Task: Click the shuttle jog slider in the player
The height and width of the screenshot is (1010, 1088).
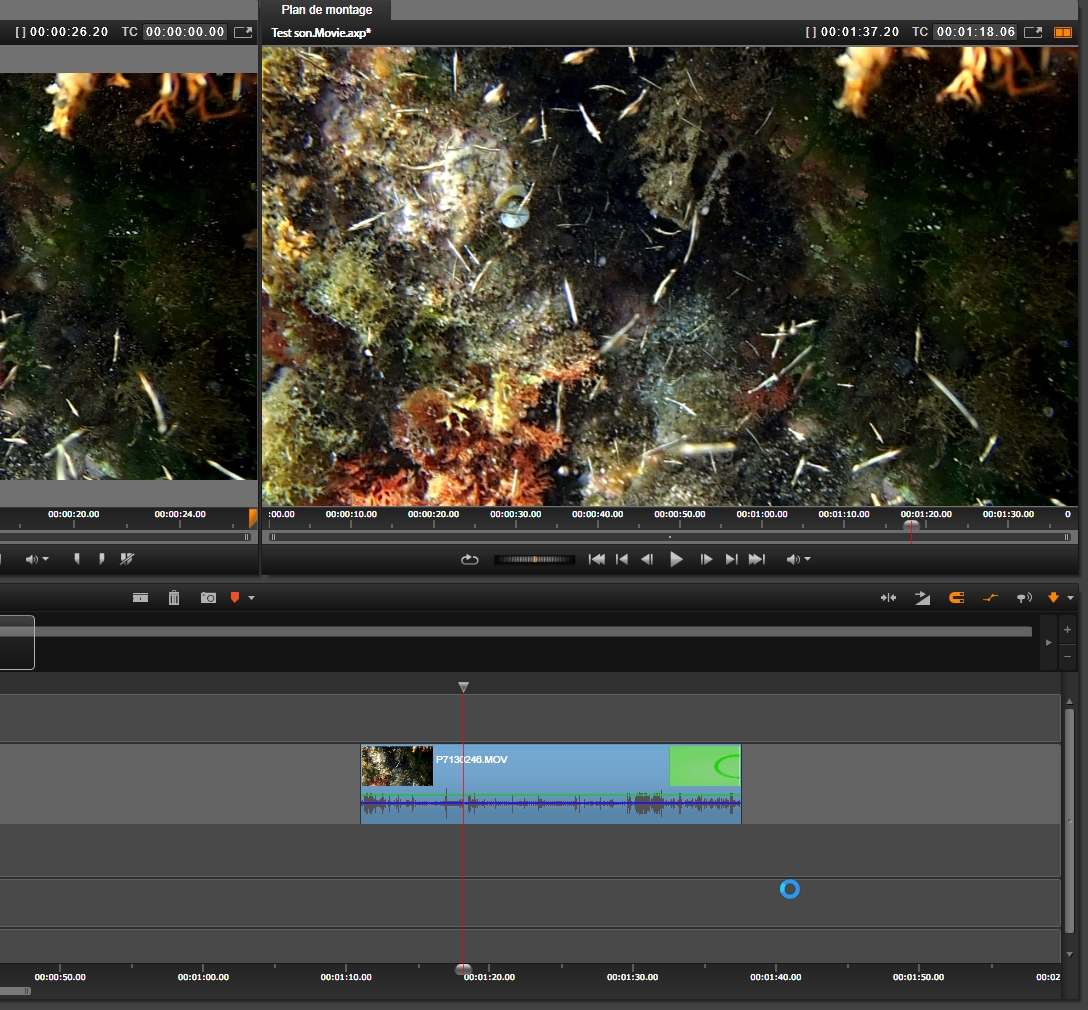Action: (534, 560)
